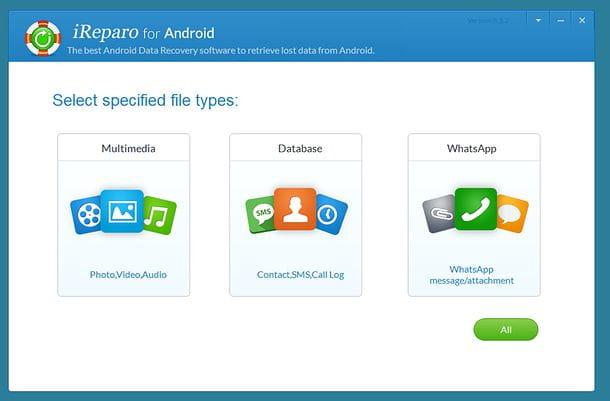Viewport: 610px width, 401px height.
Task: Select the photo picture icon in Multimedia
Action: coord(122,211)
